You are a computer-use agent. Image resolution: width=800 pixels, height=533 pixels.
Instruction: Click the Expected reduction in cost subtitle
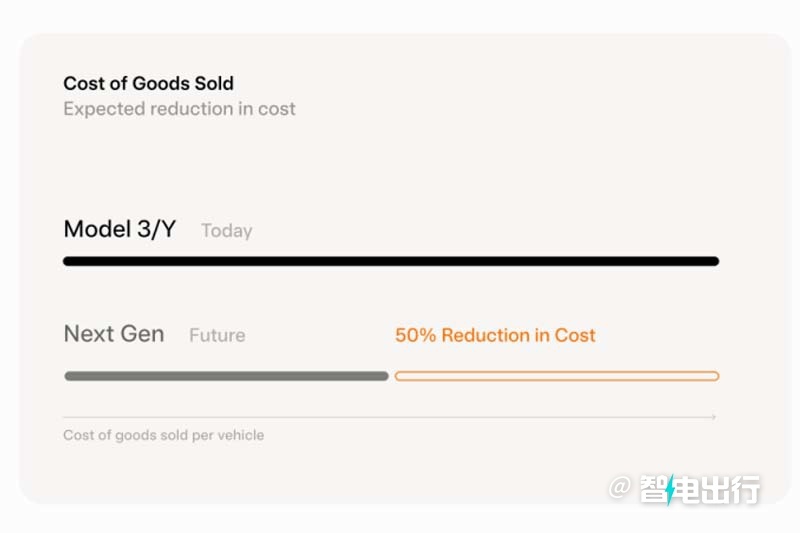(179, 109)
